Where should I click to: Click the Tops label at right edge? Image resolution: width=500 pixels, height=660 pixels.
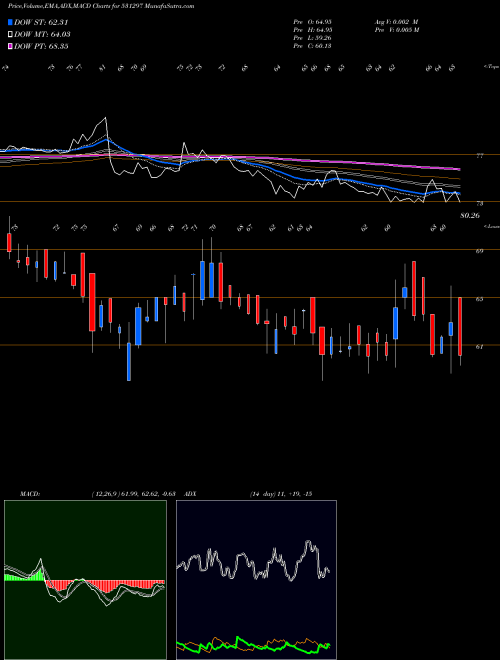pos(491,67)
